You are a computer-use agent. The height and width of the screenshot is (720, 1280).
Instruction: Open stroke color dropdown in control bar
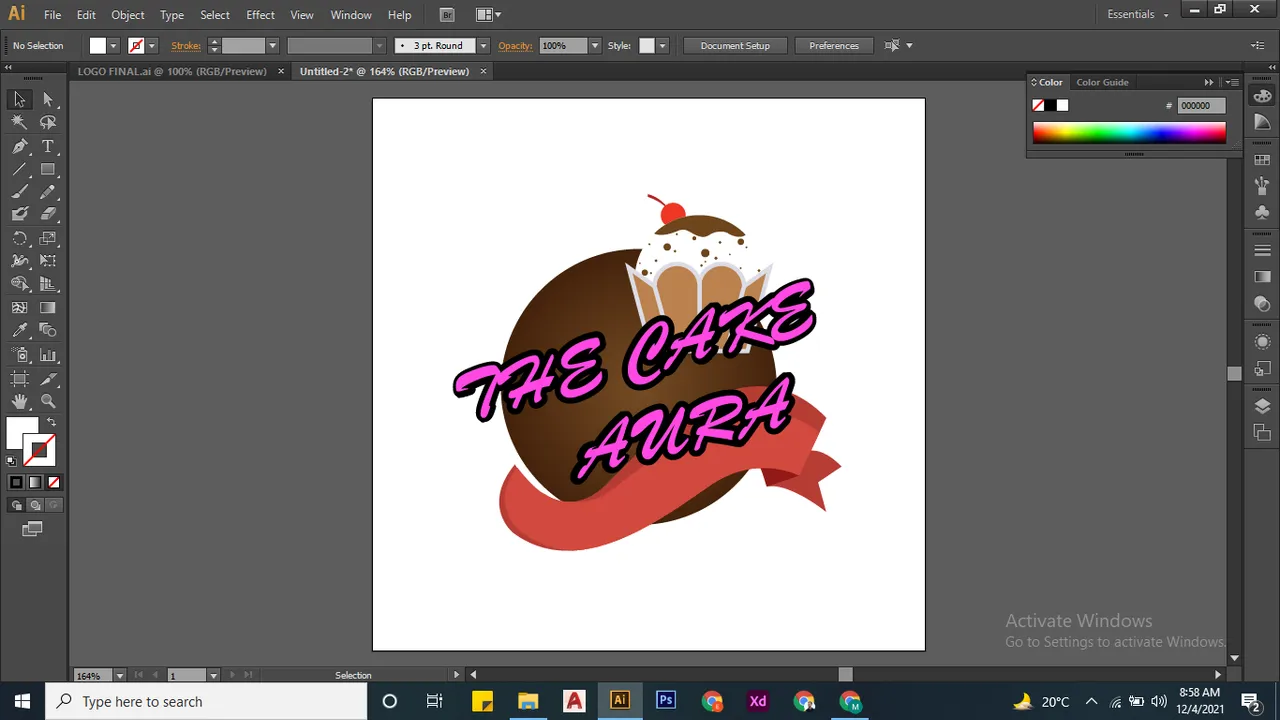pos(152,46)
